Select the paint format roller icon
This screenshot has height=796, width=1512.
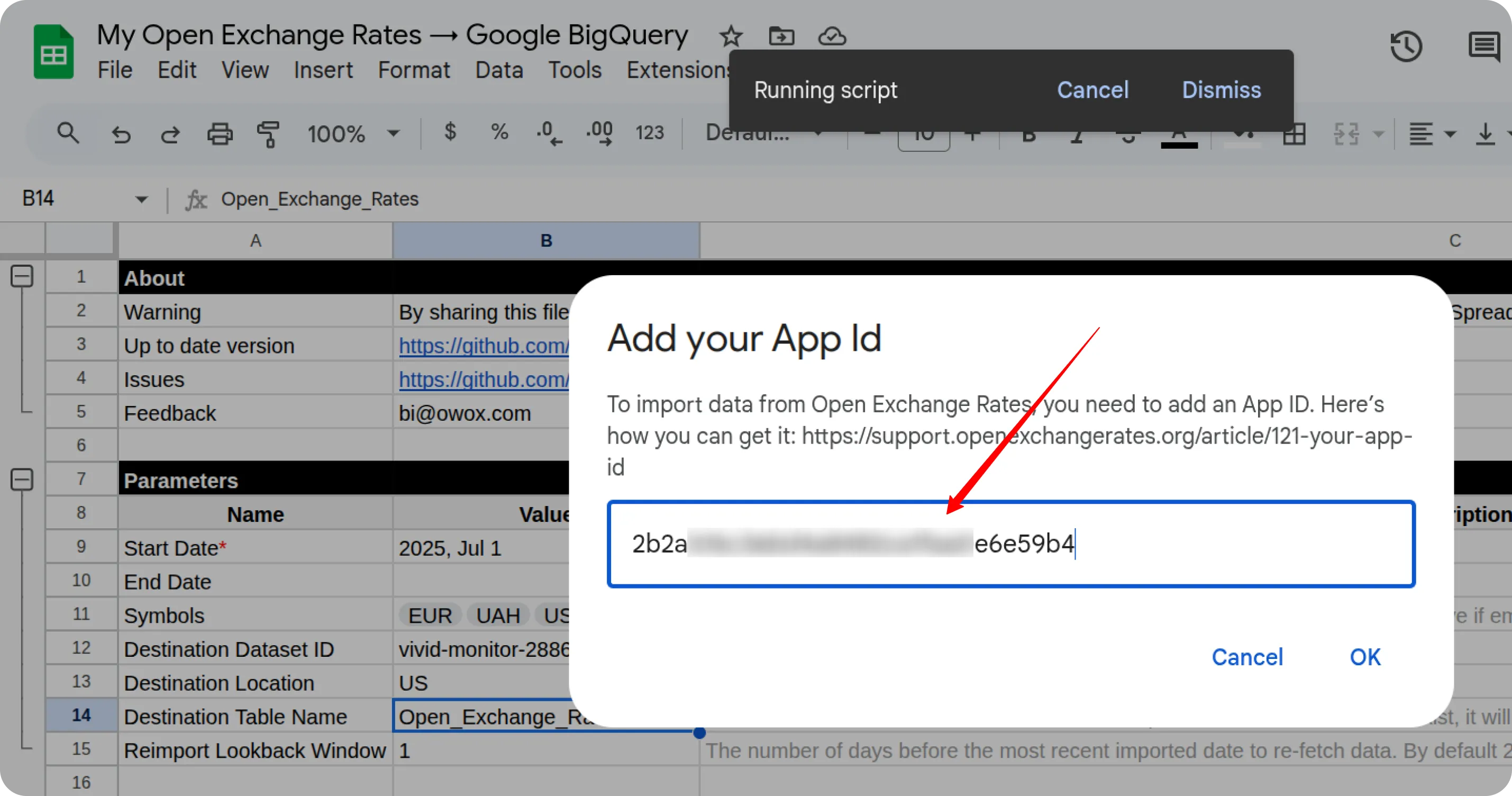click(268, 134)
